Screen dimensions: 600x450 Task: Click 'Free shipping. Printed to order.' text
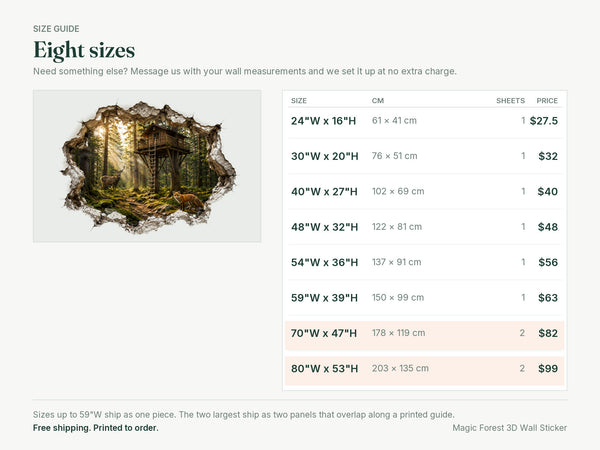pyautogui.click(x=96, y=428)
